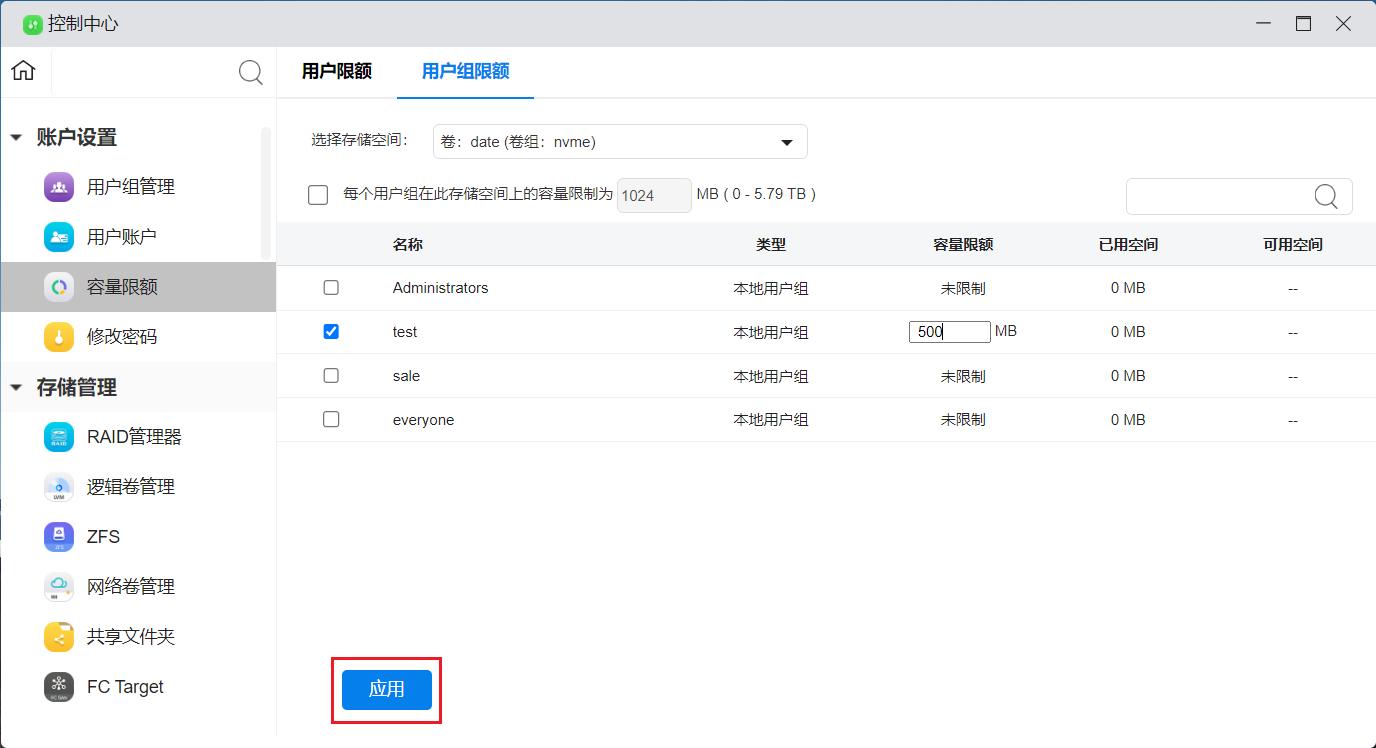The height and width of the screenshot is (748, 1376).
Task: Open 网络卷管理 settings
Action: (x=130, y=586)
